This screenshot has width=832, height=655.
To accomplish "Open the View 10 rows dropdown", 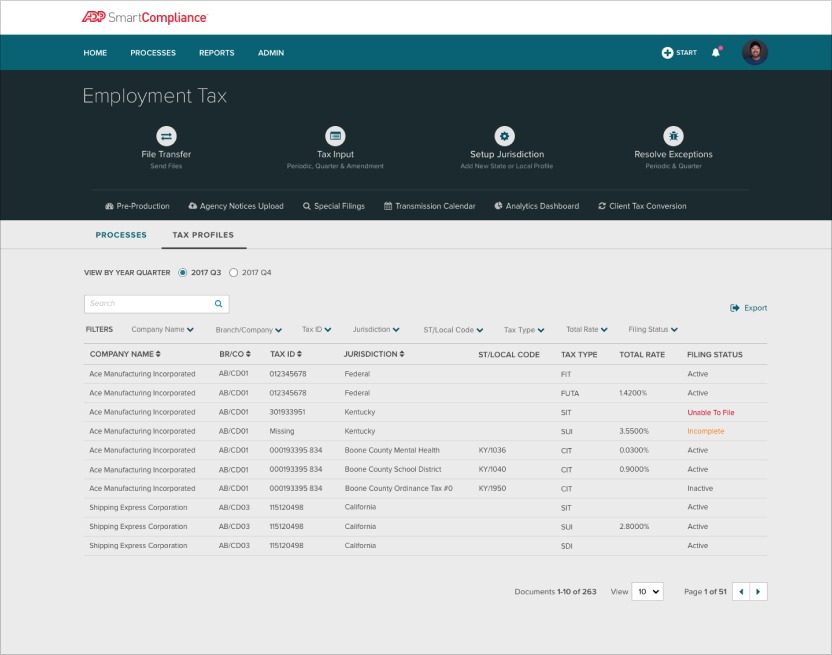I will pyautogui.click(x=647, y=591).
